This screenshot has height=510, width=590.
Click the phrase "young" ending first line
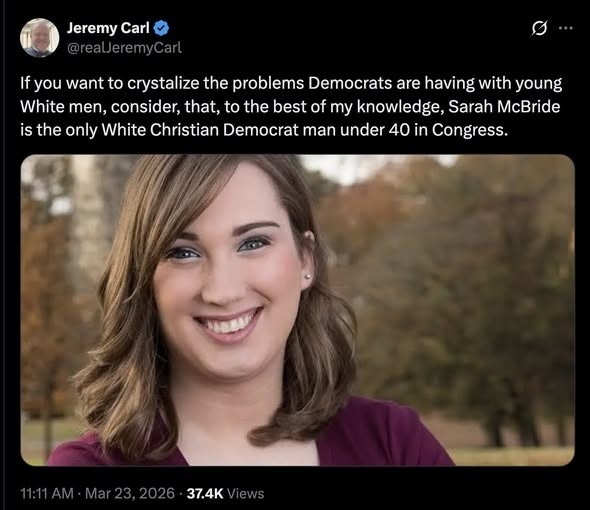click(539, 84)
